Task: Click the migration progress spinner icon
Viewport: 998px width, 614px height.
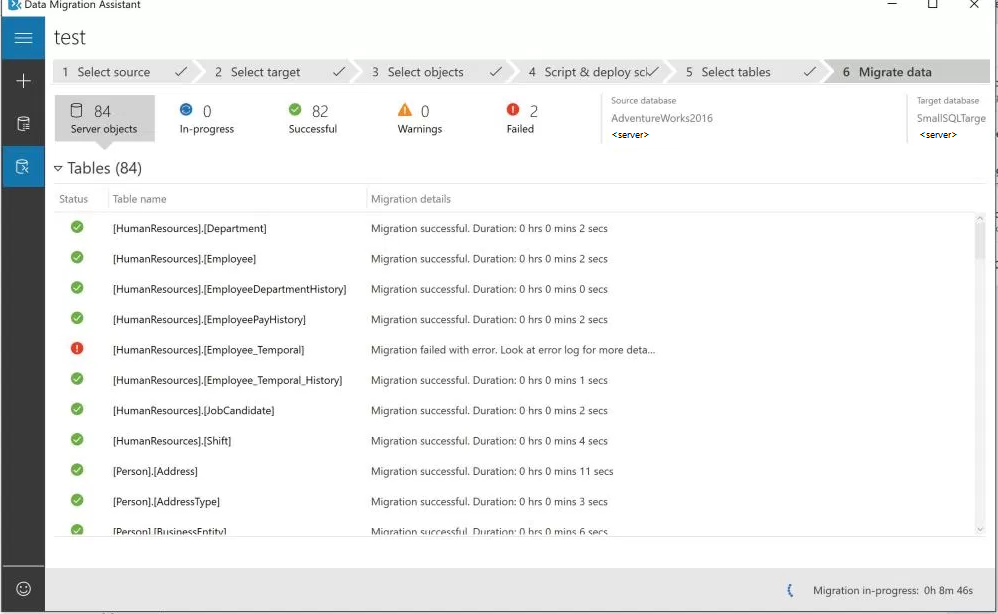Action: tap(790, 590)
